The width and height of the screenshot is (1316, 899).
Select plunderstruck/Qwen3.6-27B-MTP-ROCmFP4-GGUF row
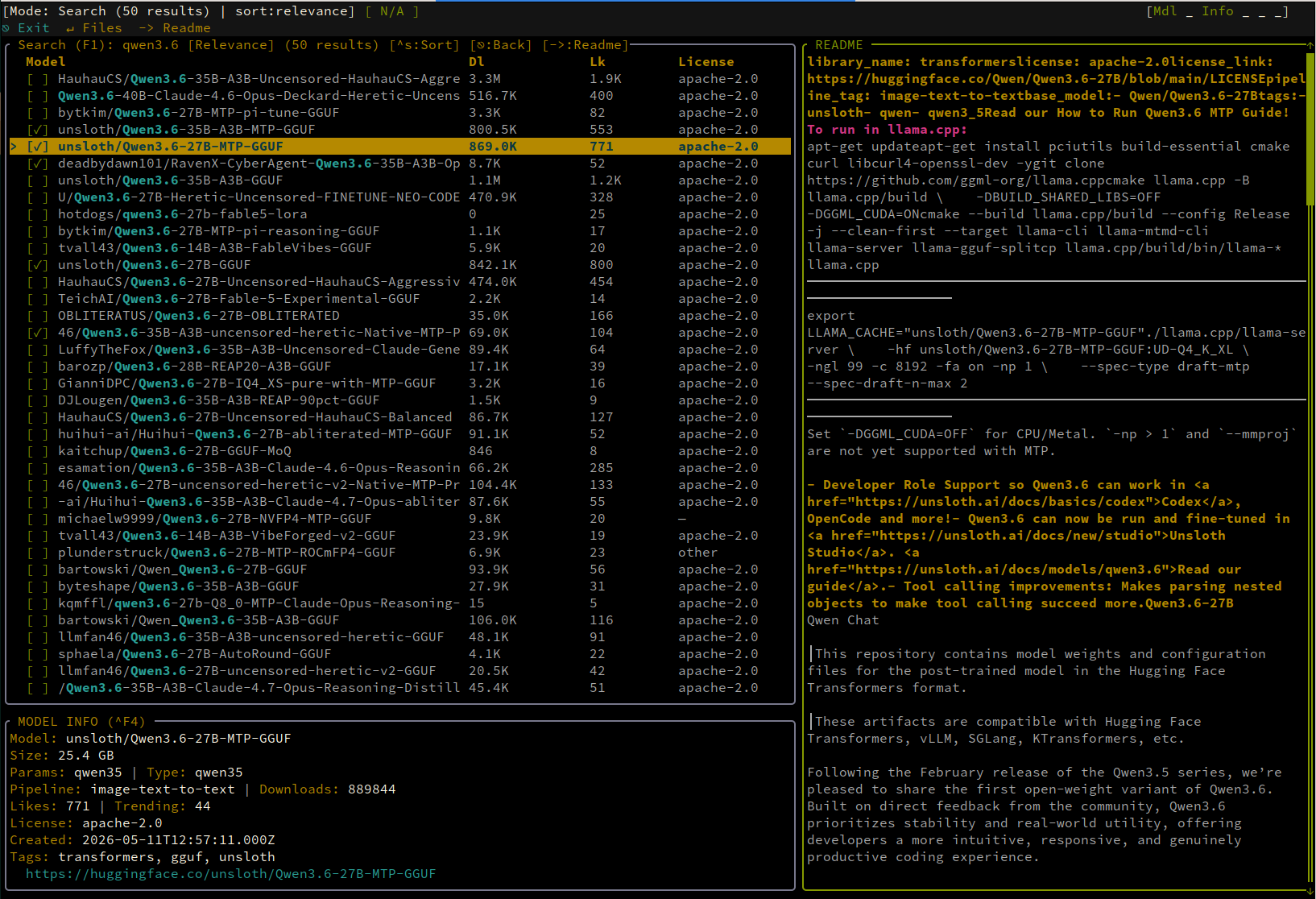coord(400,553)
